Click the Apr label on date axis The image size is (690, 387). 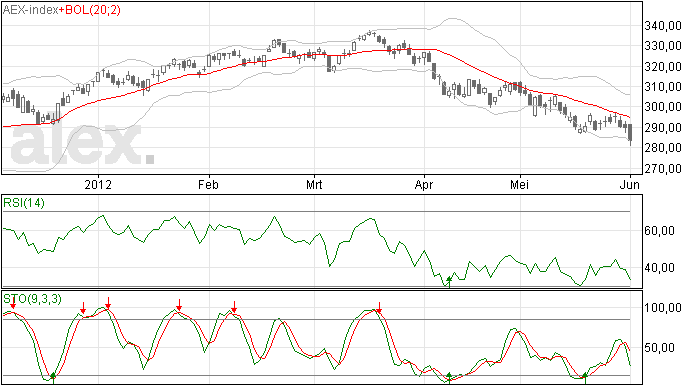(x=424, y=184)
